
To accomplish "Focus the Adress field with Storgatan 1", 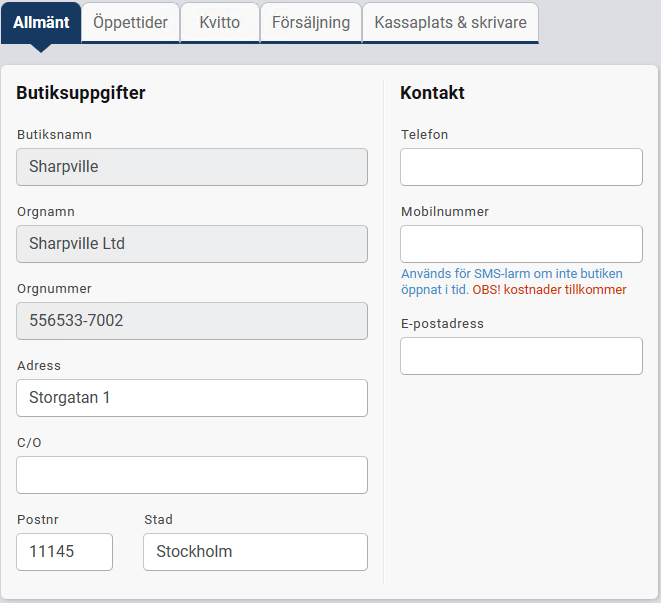I will click(x=192, y=398).
